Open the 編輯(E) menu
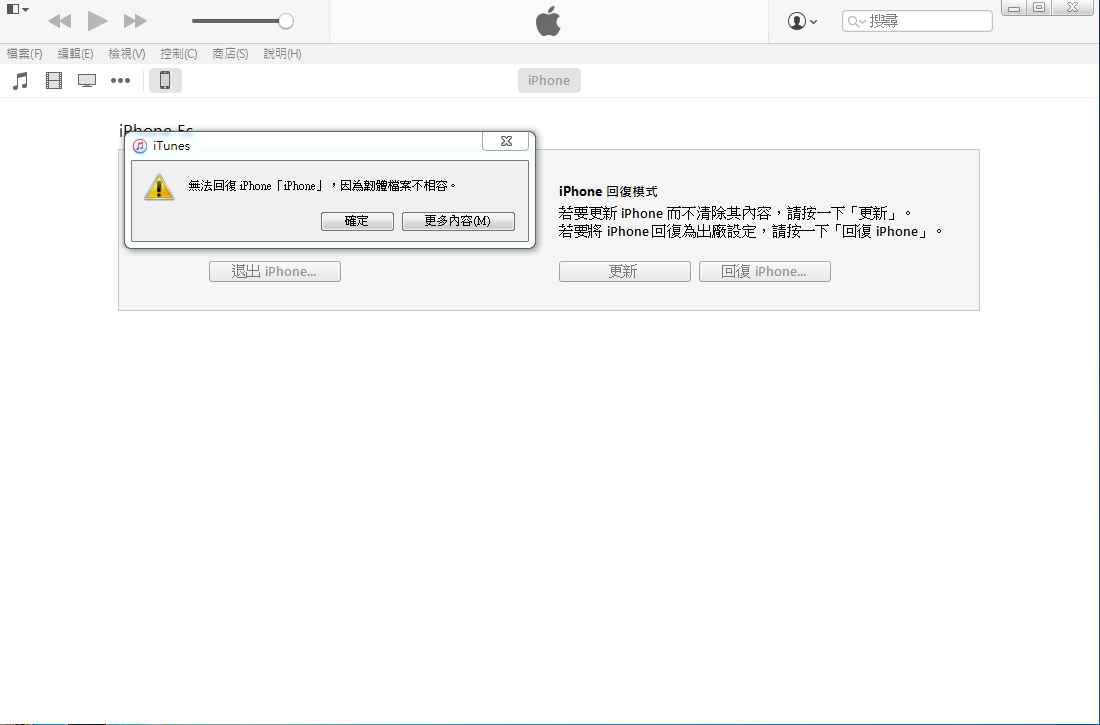The image size is (1100, 725). 75,53
